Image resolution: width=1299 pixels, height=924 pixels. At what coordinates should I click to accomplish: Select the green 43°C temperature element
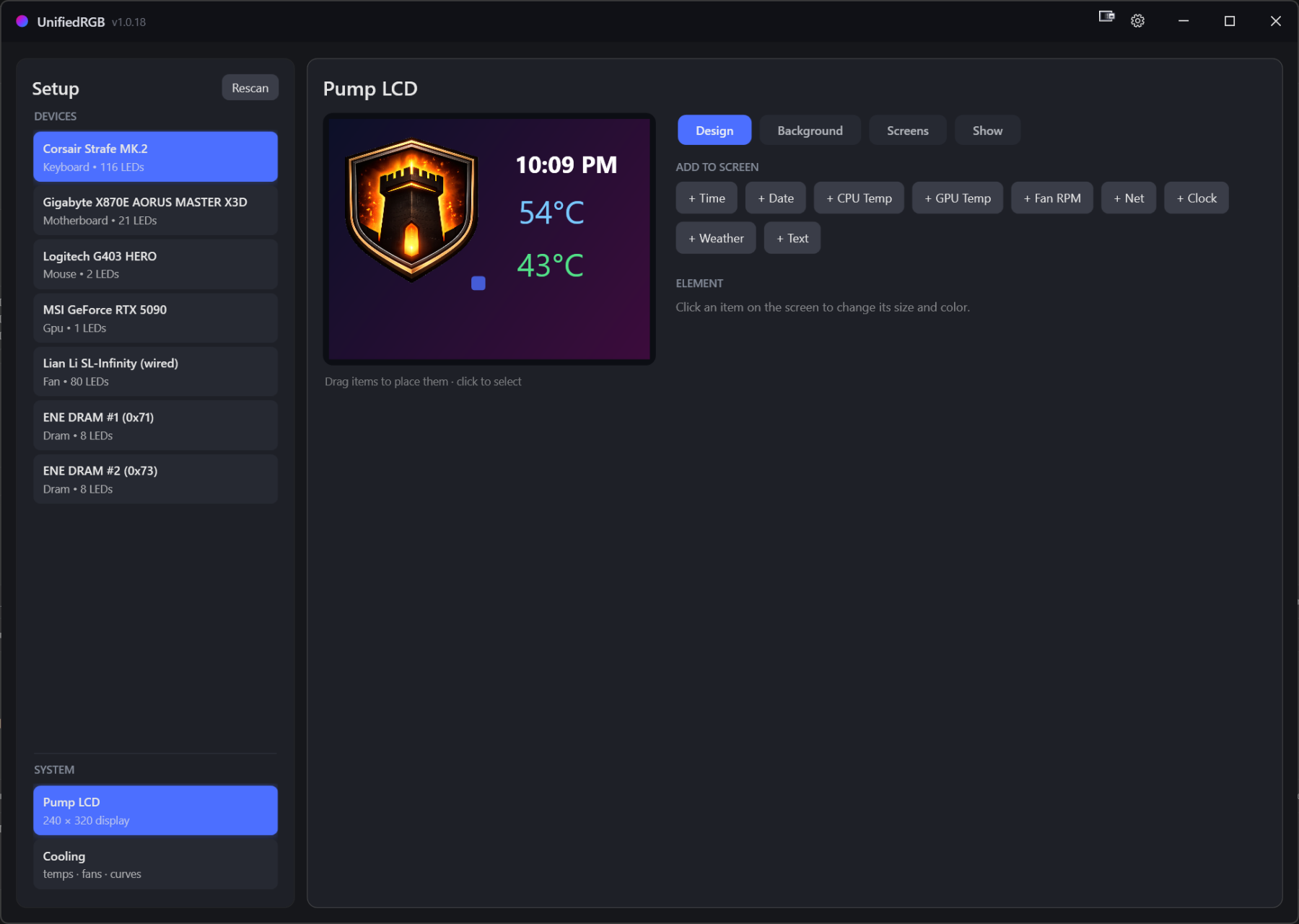point(551,266)
